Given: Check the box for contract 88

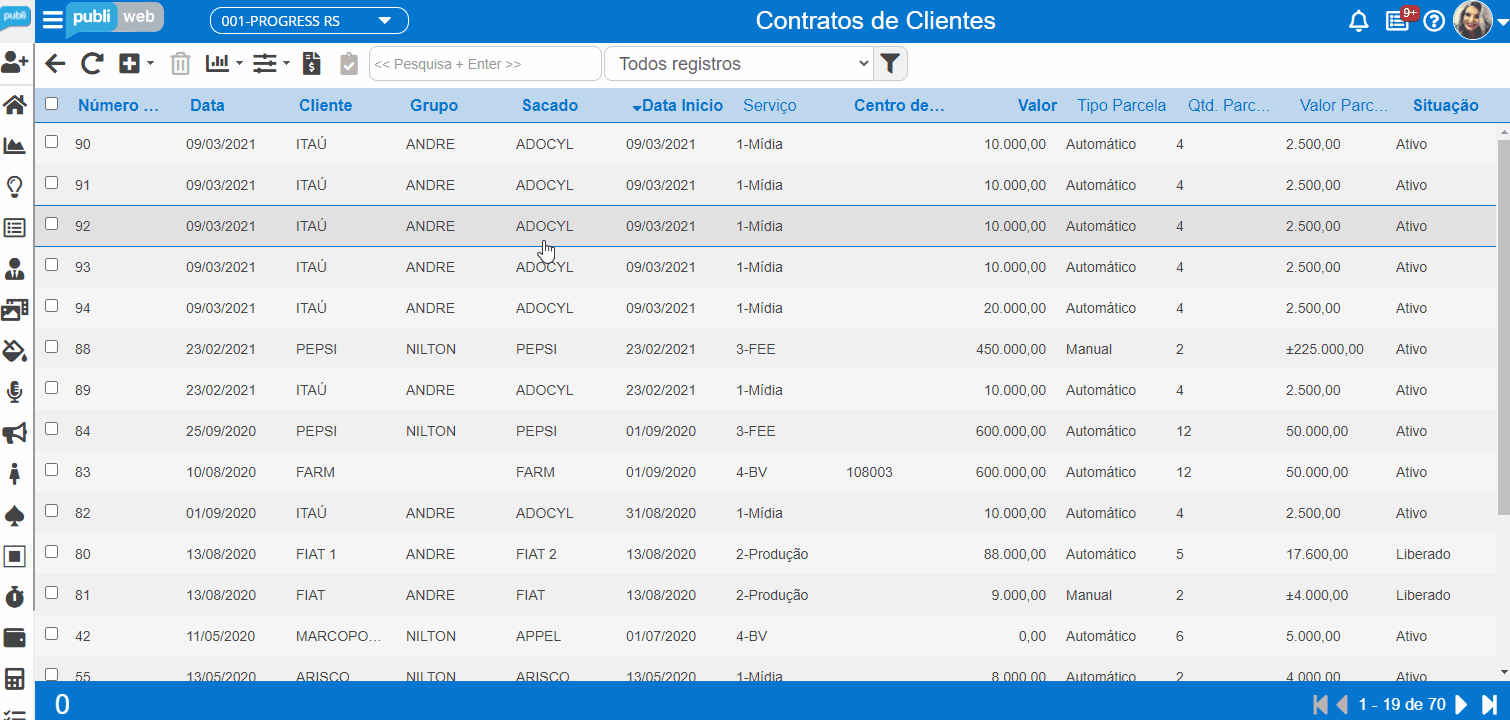Looking at the screenshot, I should (52, 347).
